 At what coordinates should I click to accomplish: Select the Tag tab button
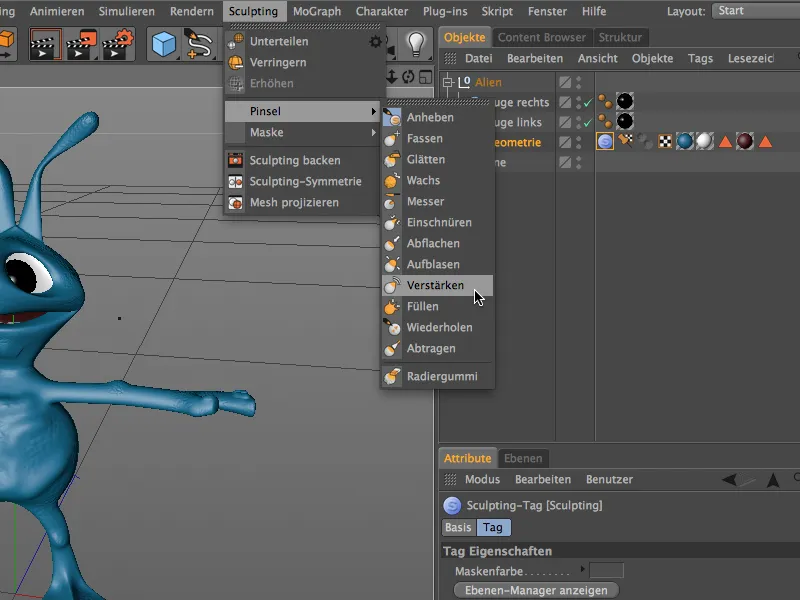[493, 528]
